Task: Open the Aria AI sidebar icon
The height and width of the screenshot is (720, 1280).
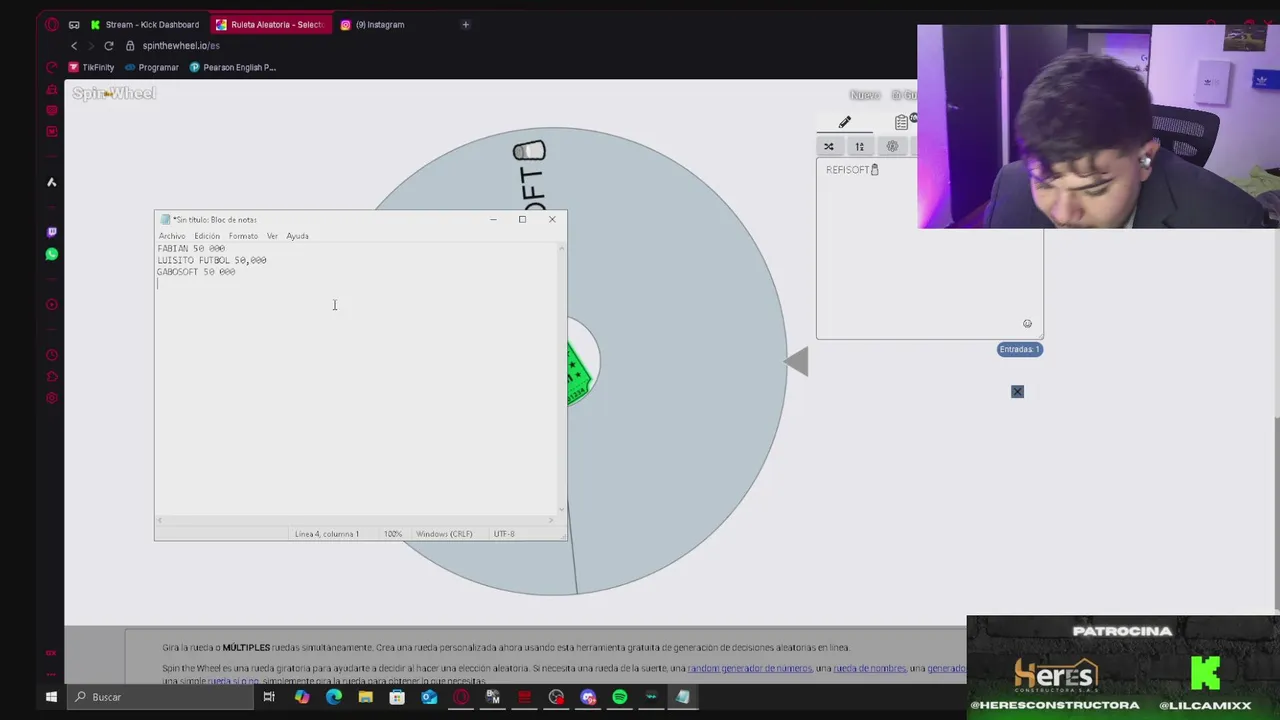Action: pos(52,182)
